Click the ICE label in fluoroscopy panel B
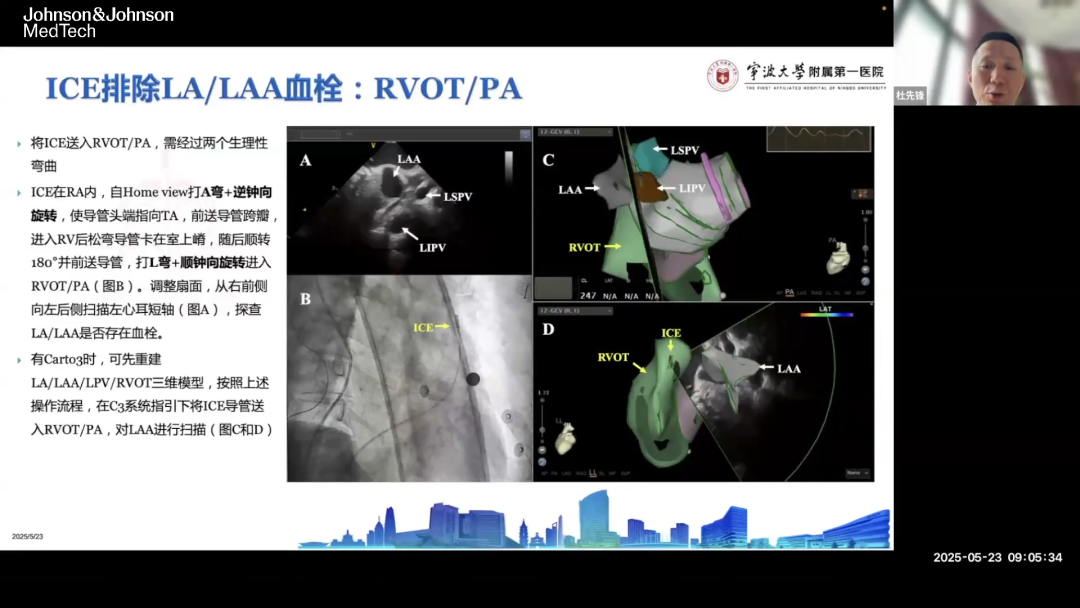Screen dimensions: 1080x608 423,328
